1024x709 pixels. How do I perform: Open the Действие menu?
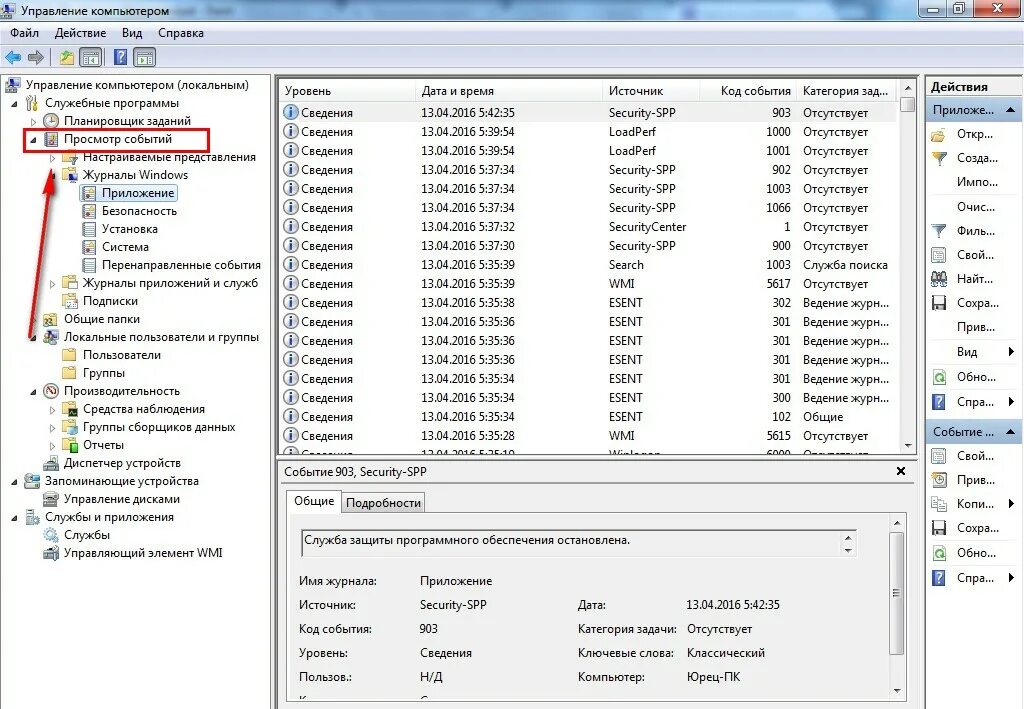tap(80, 33)
